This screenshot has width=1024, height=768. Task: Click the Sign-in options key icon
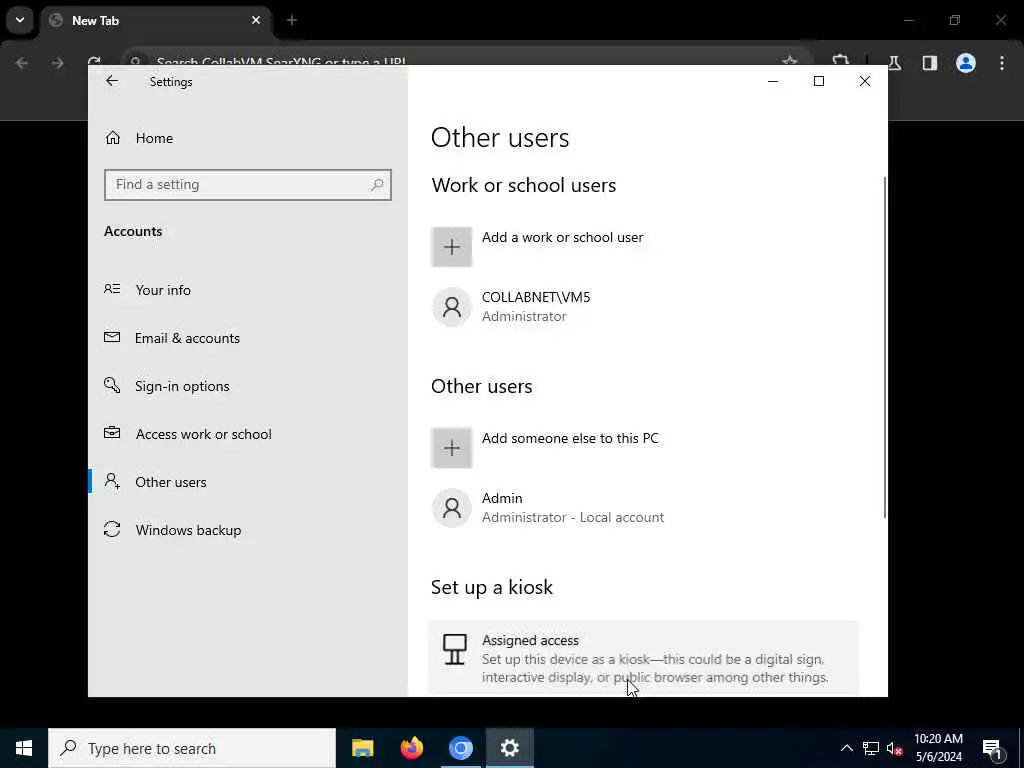[112, 385]
